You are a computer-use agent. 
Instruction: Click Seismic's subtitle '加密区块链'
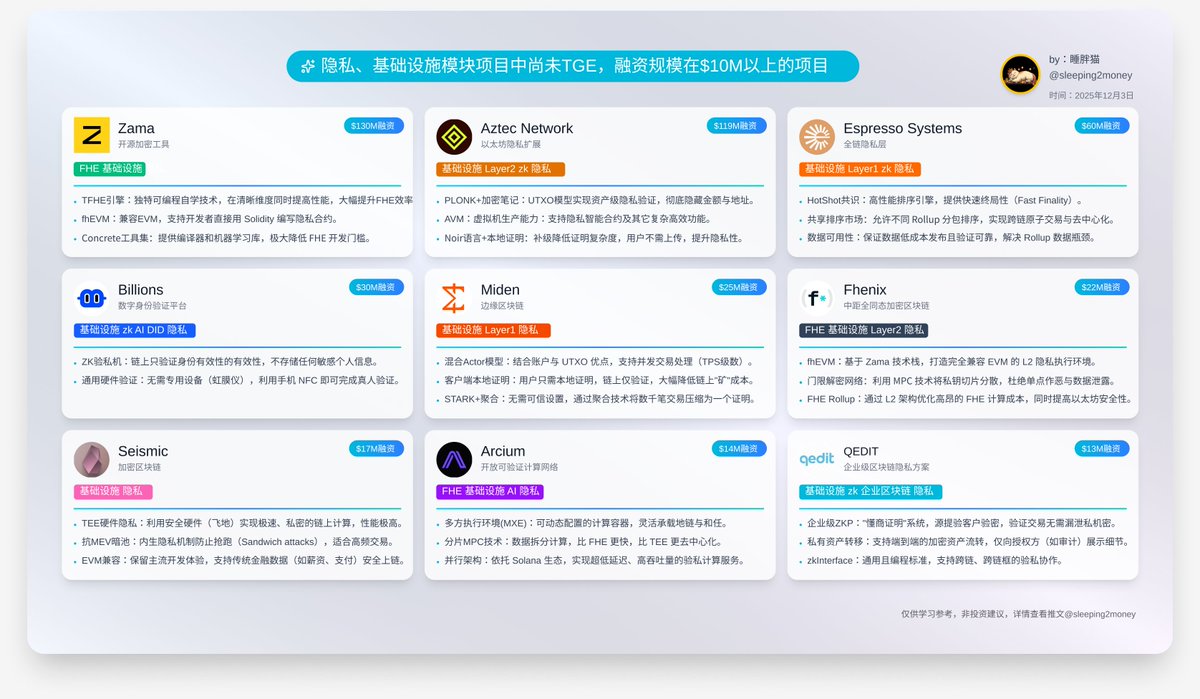(x=139, y=467)
